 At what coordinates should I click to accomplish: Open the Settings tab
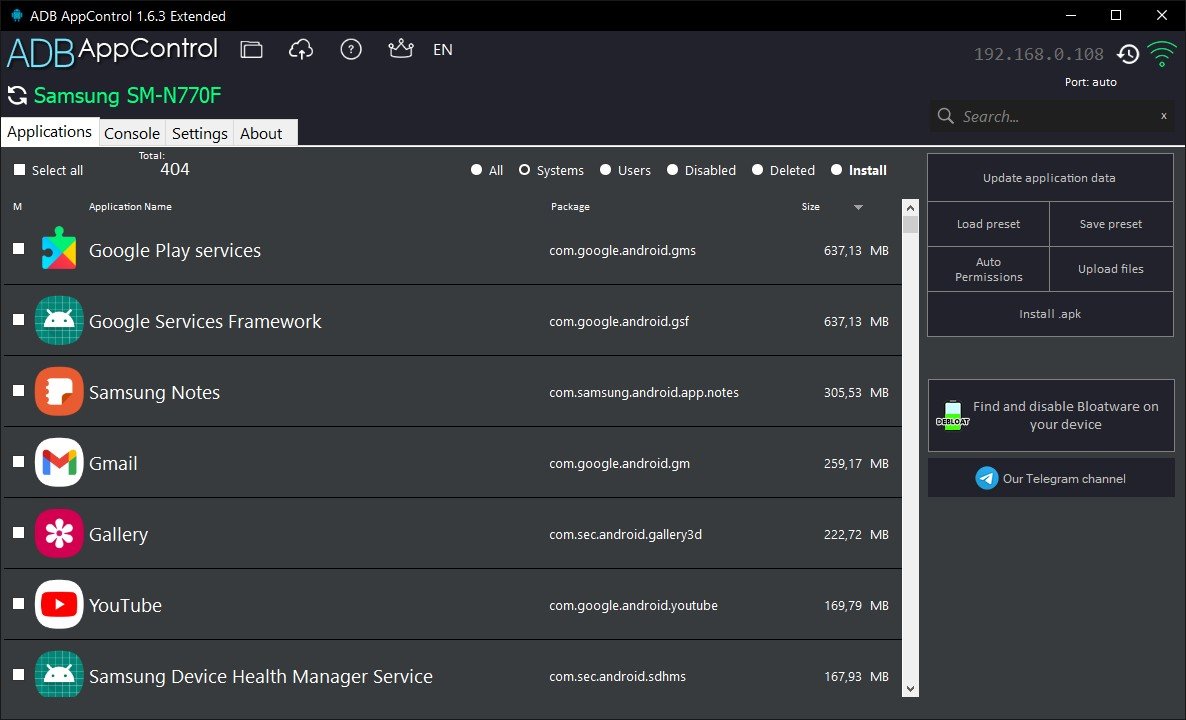click(x=200, y=133)
